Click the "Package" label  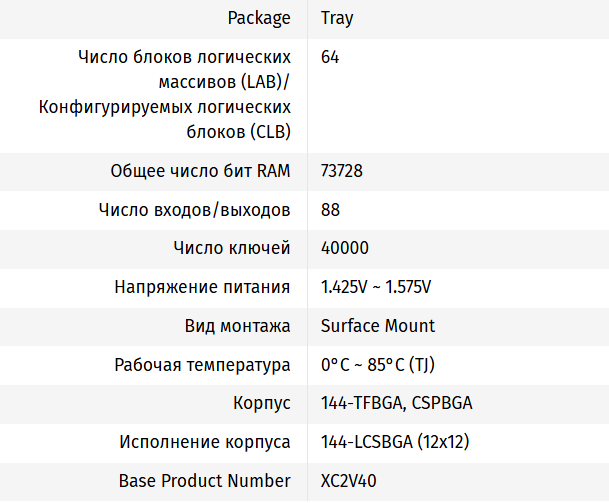pyautogui.click(x=259, y=18)
